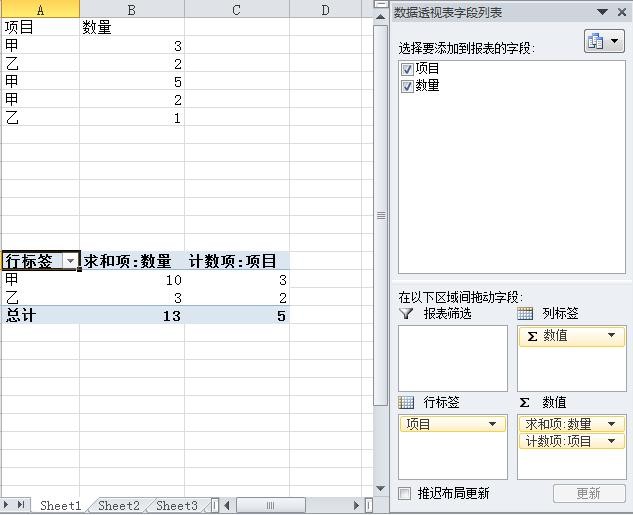This screenshot has height=515, width=633.
Task: Select the 求和项:数量 pivot header cell
Action: pos(132,261)
